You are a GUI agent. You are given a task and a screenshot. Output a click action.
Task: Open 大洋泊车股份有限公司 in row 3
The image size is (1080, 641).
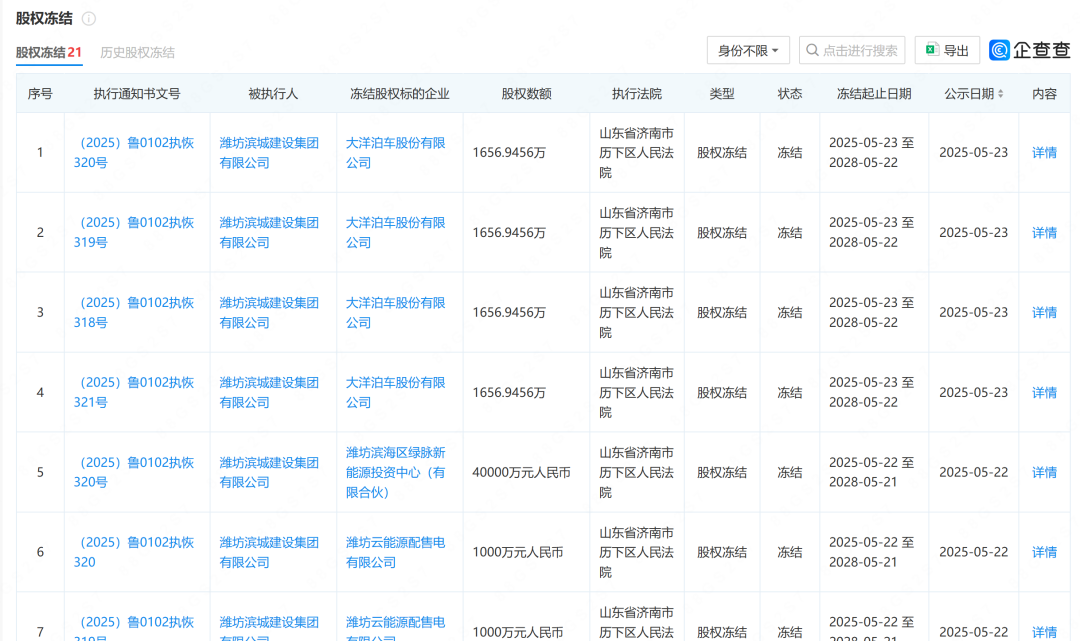[395, 313]
